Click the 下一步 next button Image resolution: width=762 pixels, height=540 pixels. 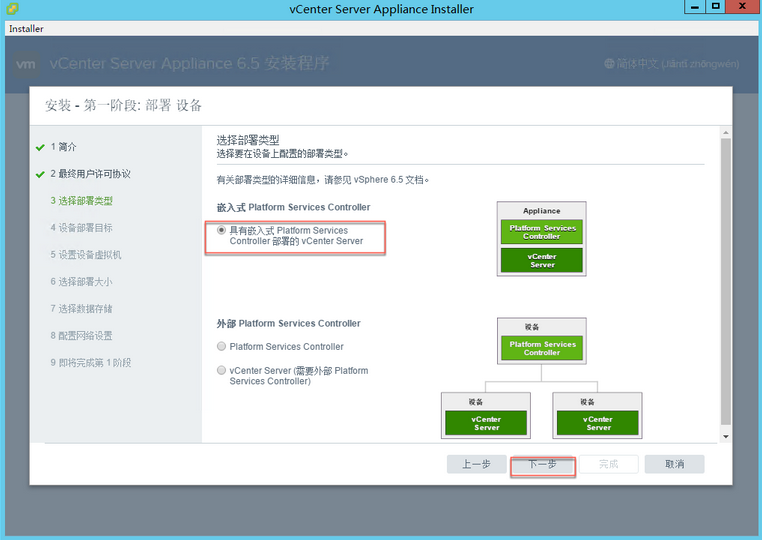(x=542, y=464)
